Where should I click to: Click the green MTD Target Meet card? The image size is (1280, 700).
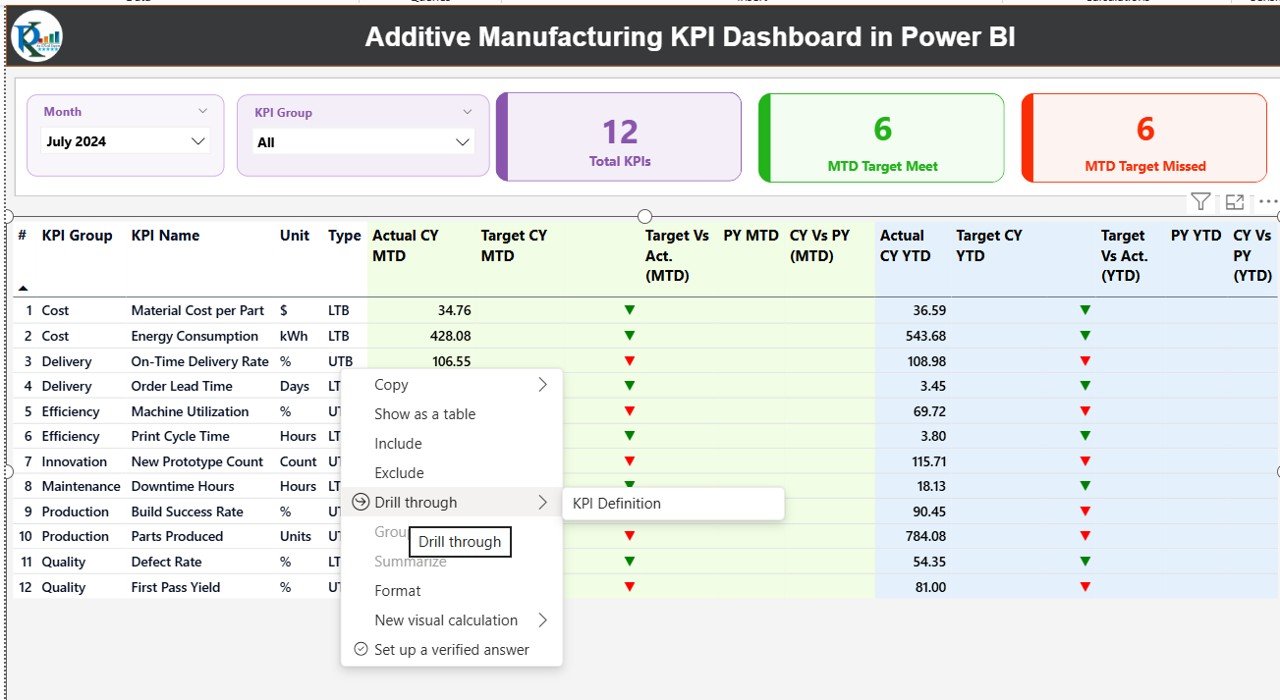click(881, 137)
